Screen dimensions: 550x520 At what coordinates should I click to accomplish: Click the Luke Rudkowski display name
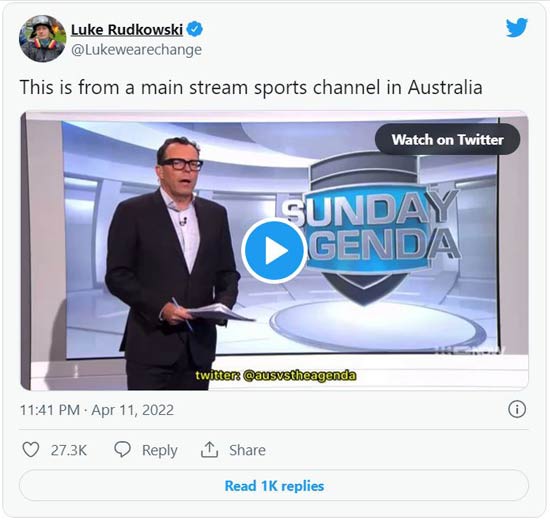tap(127, 29)
